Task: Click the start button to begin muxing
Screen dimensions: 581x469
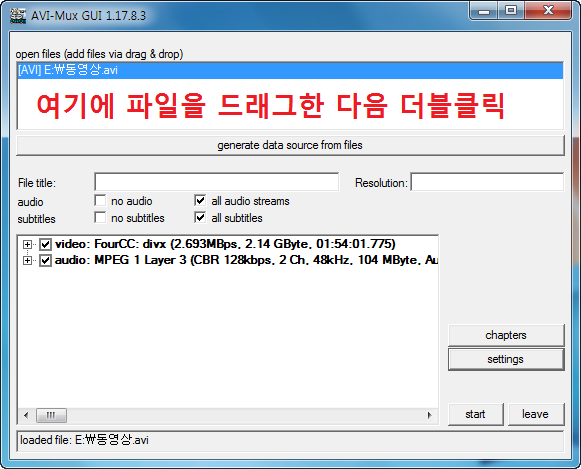Action: pyautogui.click(x=475, y=414)
